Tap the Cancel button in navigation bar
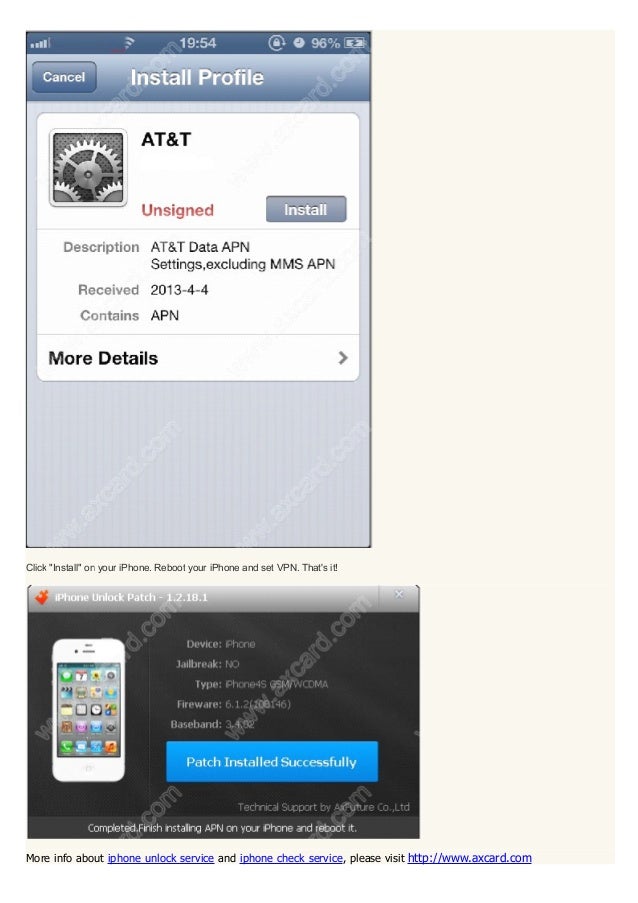 pyautogui.click(x=64, y=77)
